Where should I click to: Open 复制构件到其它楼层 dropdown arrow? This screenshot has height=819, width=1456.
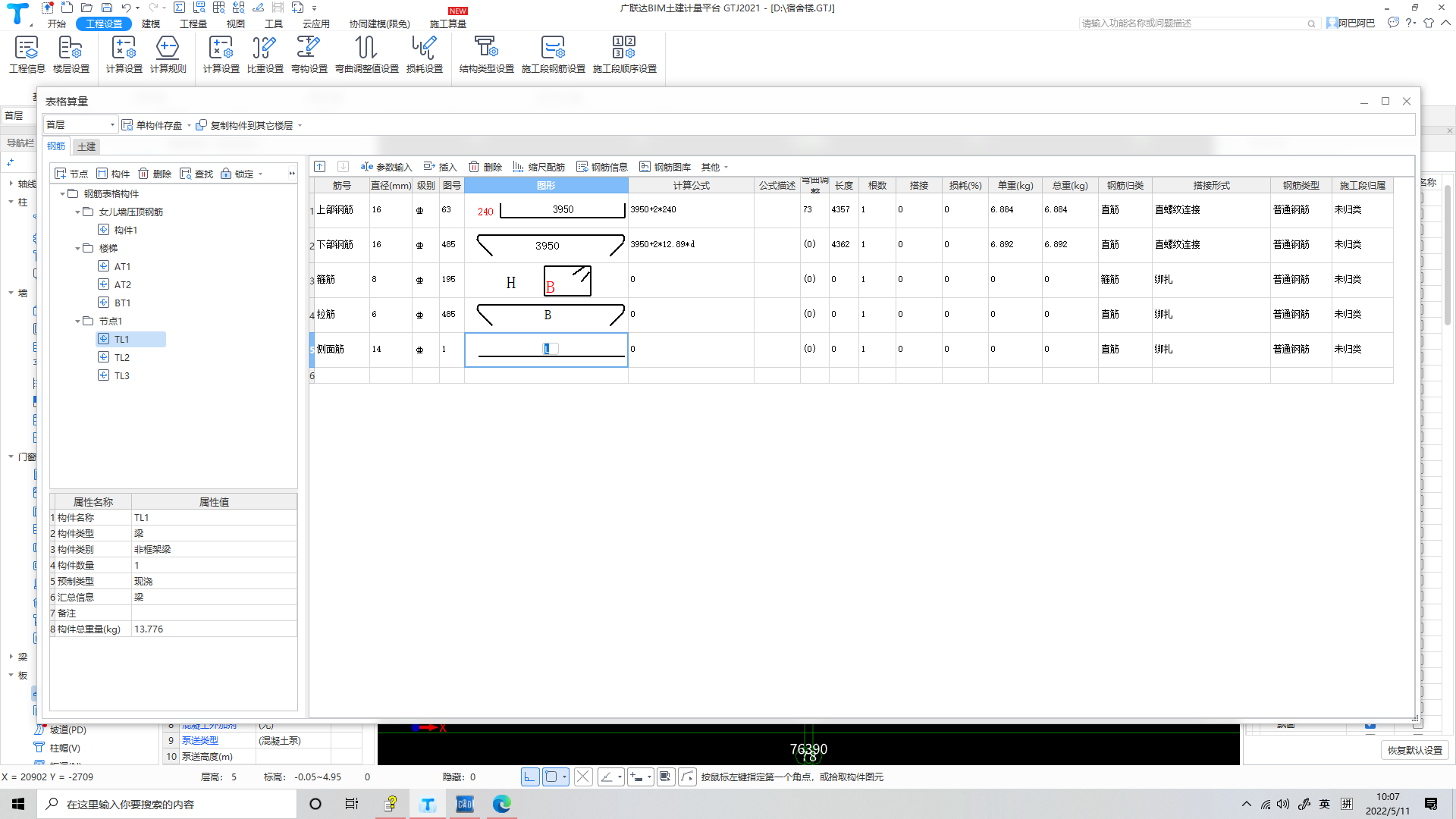point(300,125)
